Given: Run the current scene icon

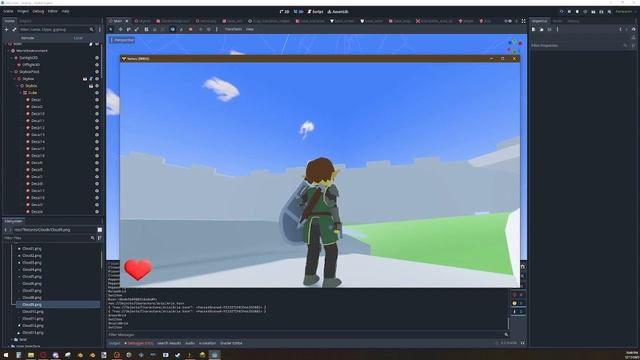Looking at the screenshot, I should 593,12.
